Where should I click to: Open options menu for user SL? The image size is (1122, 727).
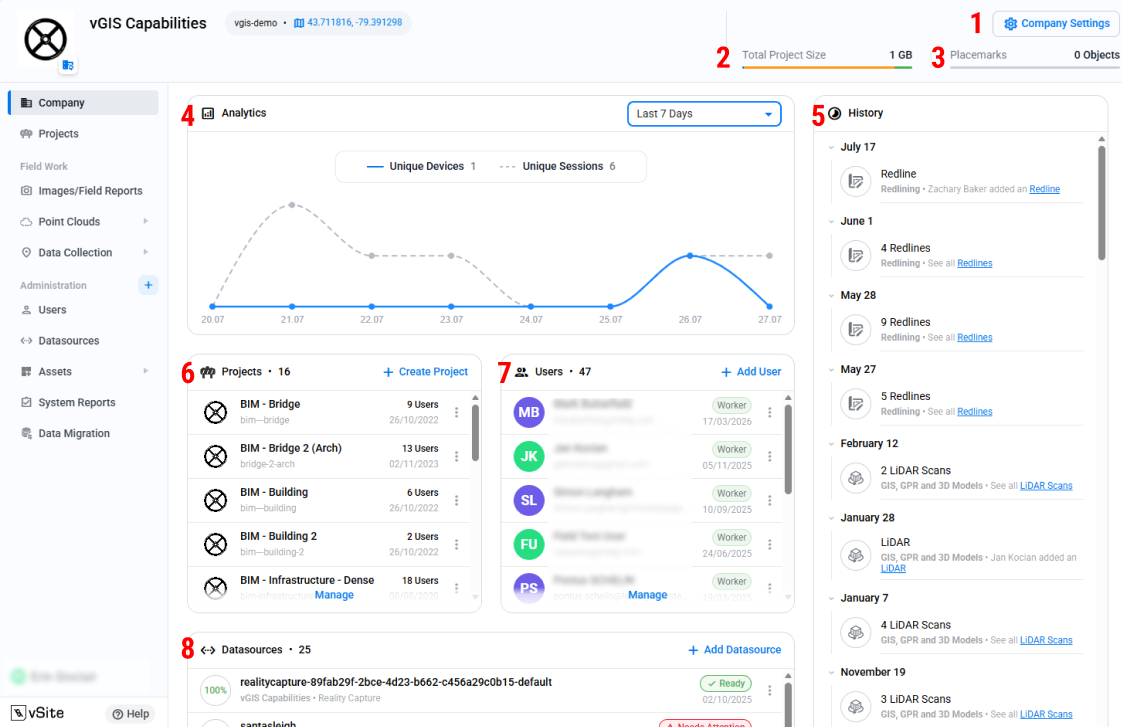pyautogui.click(x=770, y=500)
